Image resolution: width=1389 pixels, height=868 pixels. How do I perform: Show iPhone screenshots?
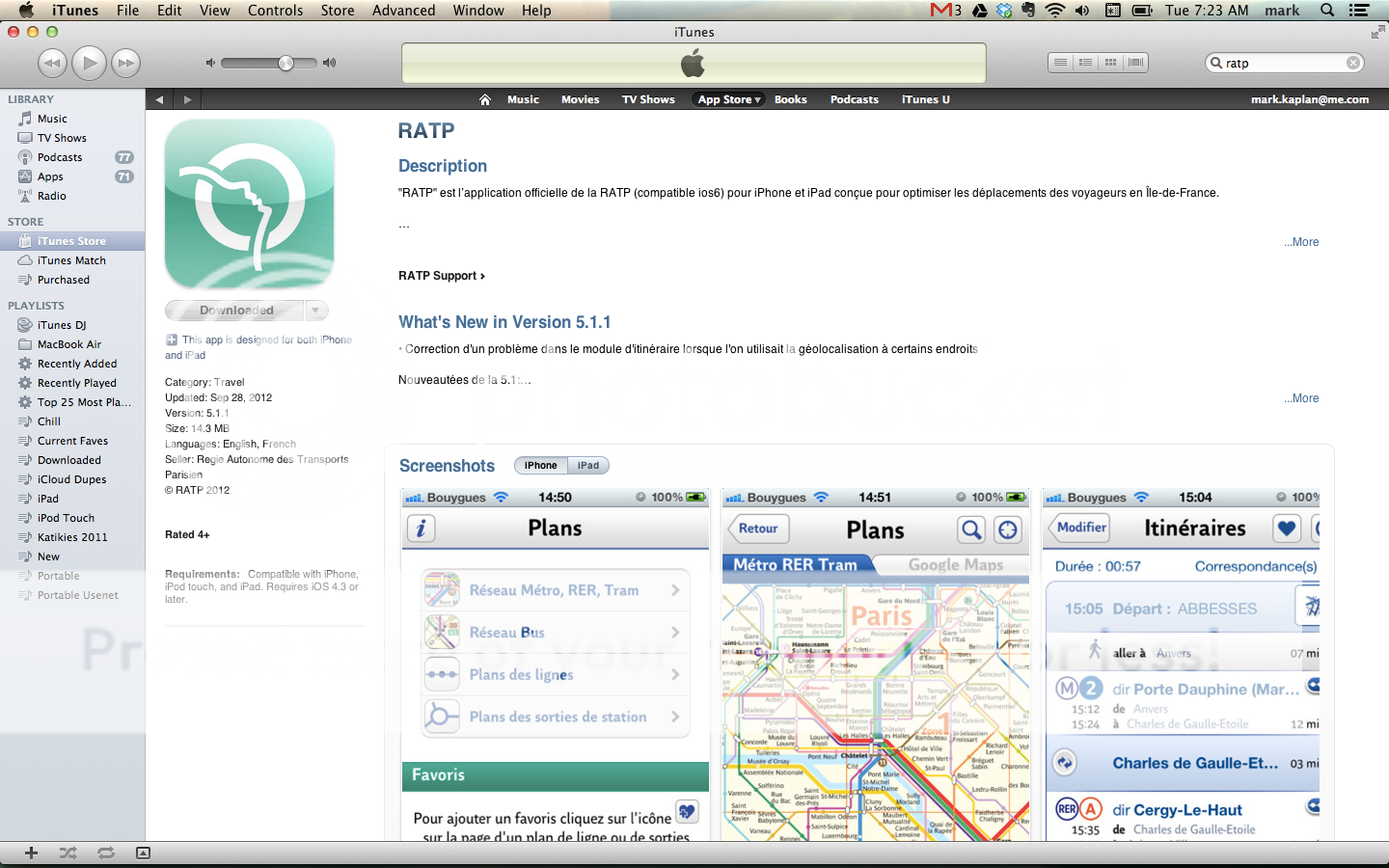coord(541,465)
